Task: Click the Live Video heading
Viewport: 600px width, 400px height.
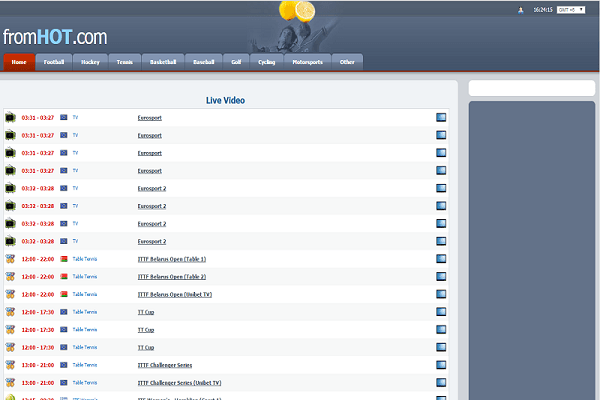Action: [x=225, y=100]
